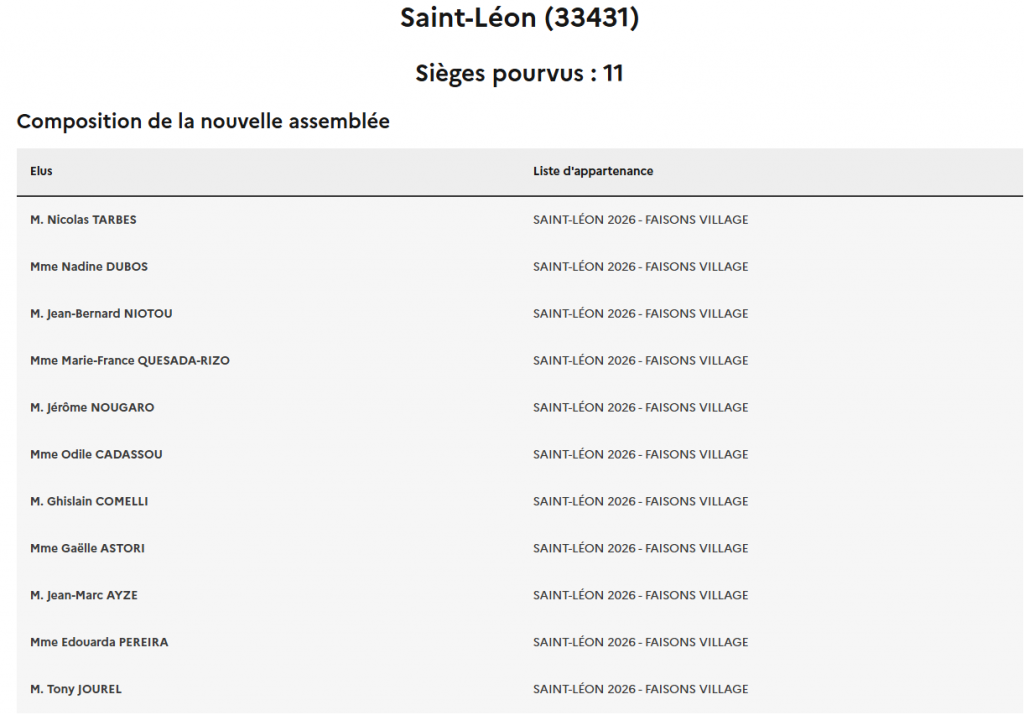
Task: Select the M. Nicolas TARBES name cell
Action: (x=83, y=220)
